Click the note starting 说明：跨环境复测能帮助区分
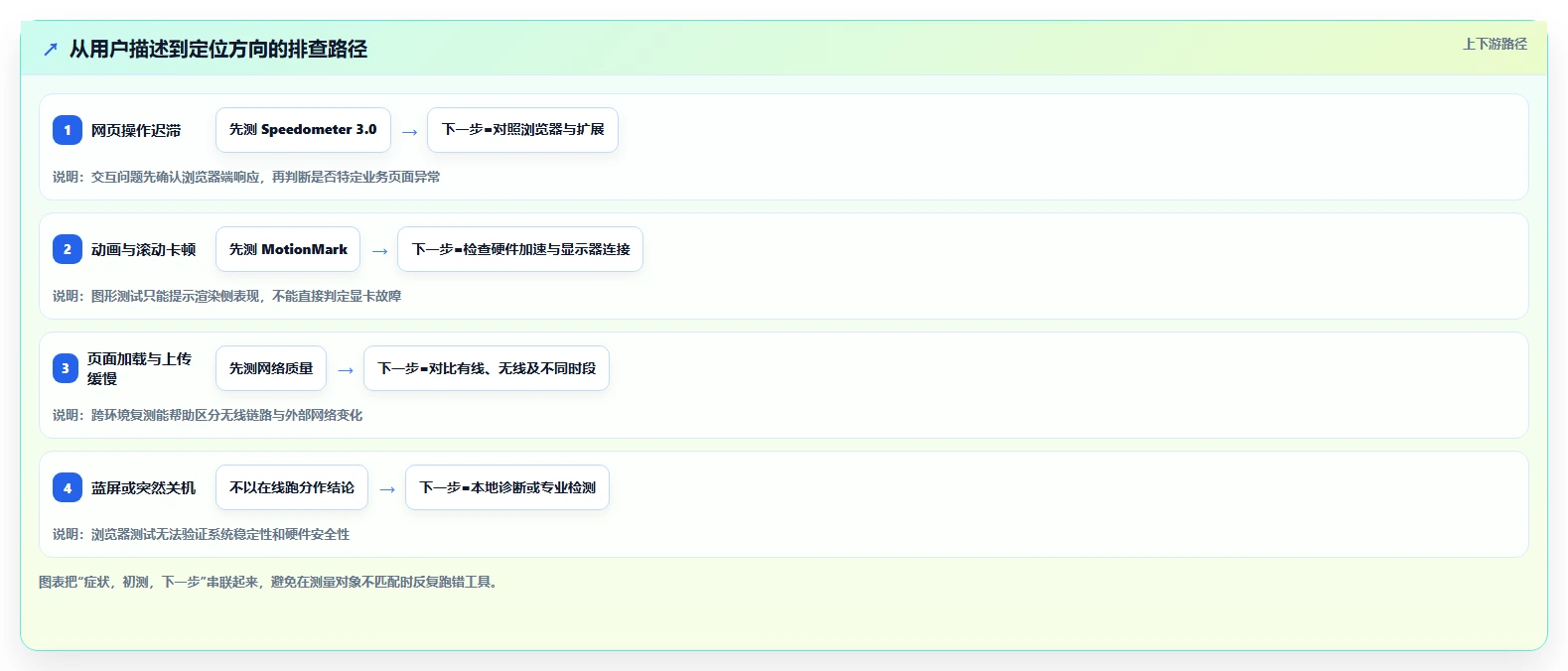The width and height of the screenshot is (1568, 671). click(x=208, y=415)
